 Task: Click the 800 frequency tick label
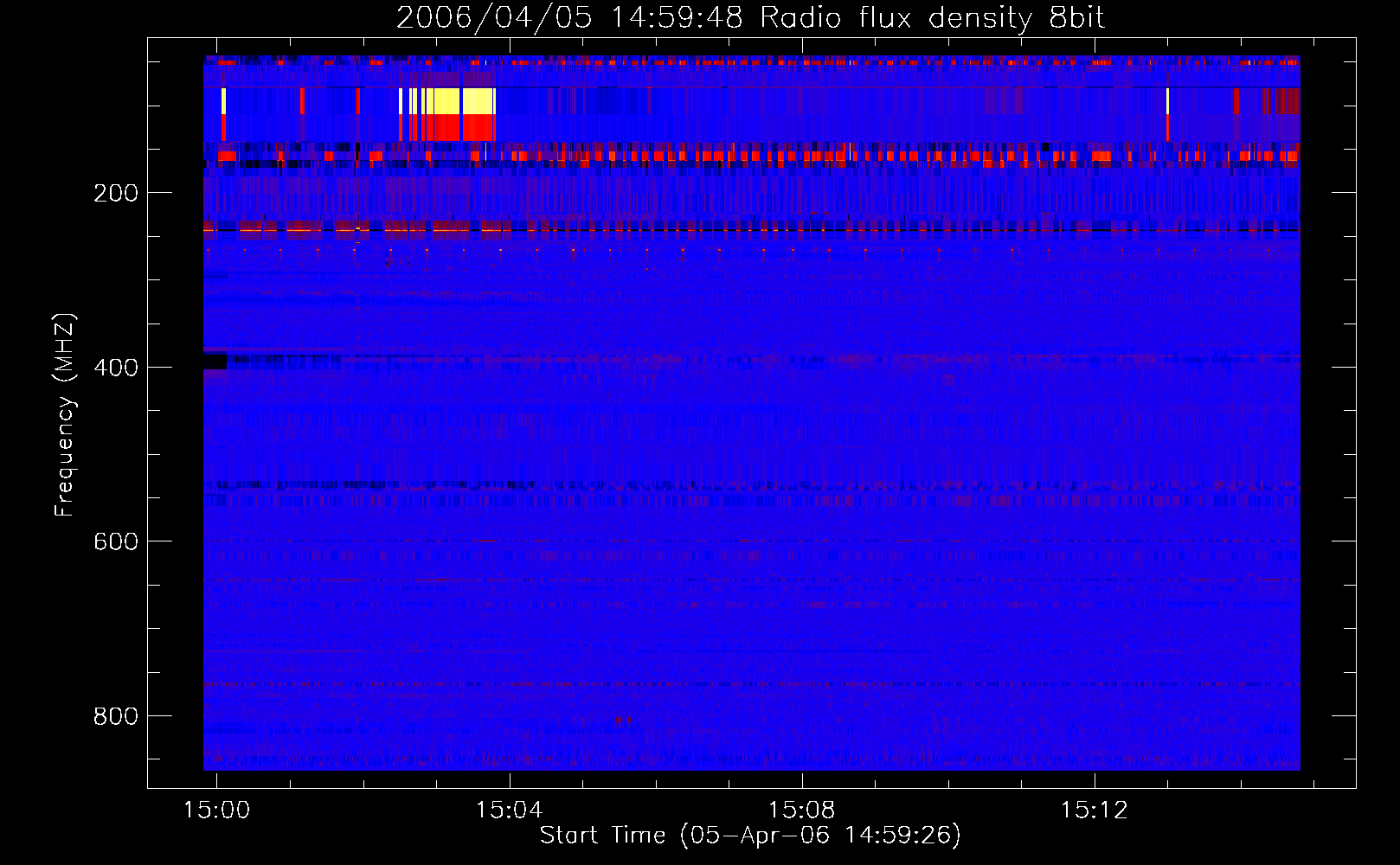click(x=116, y=716)
